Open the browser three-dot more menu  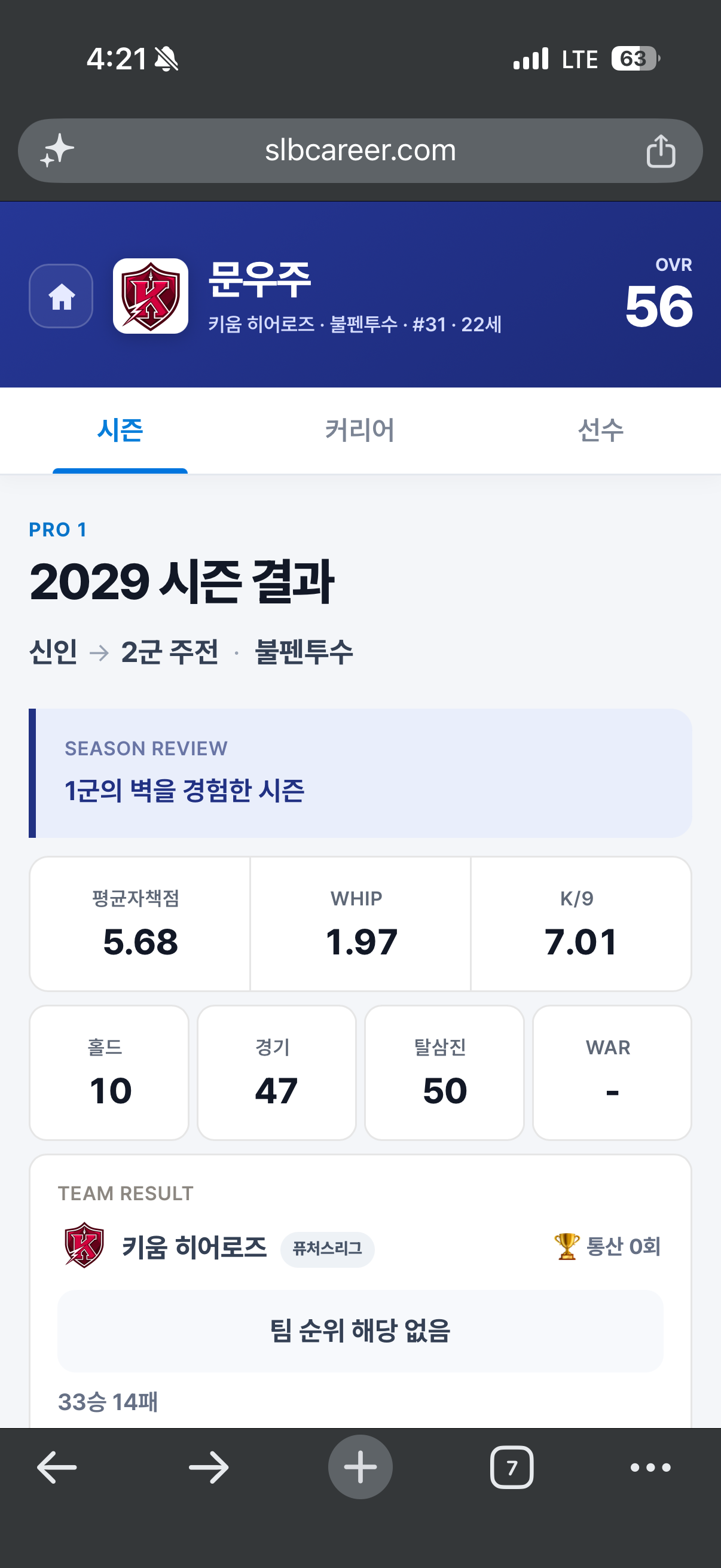click(x=650, y=1468)
